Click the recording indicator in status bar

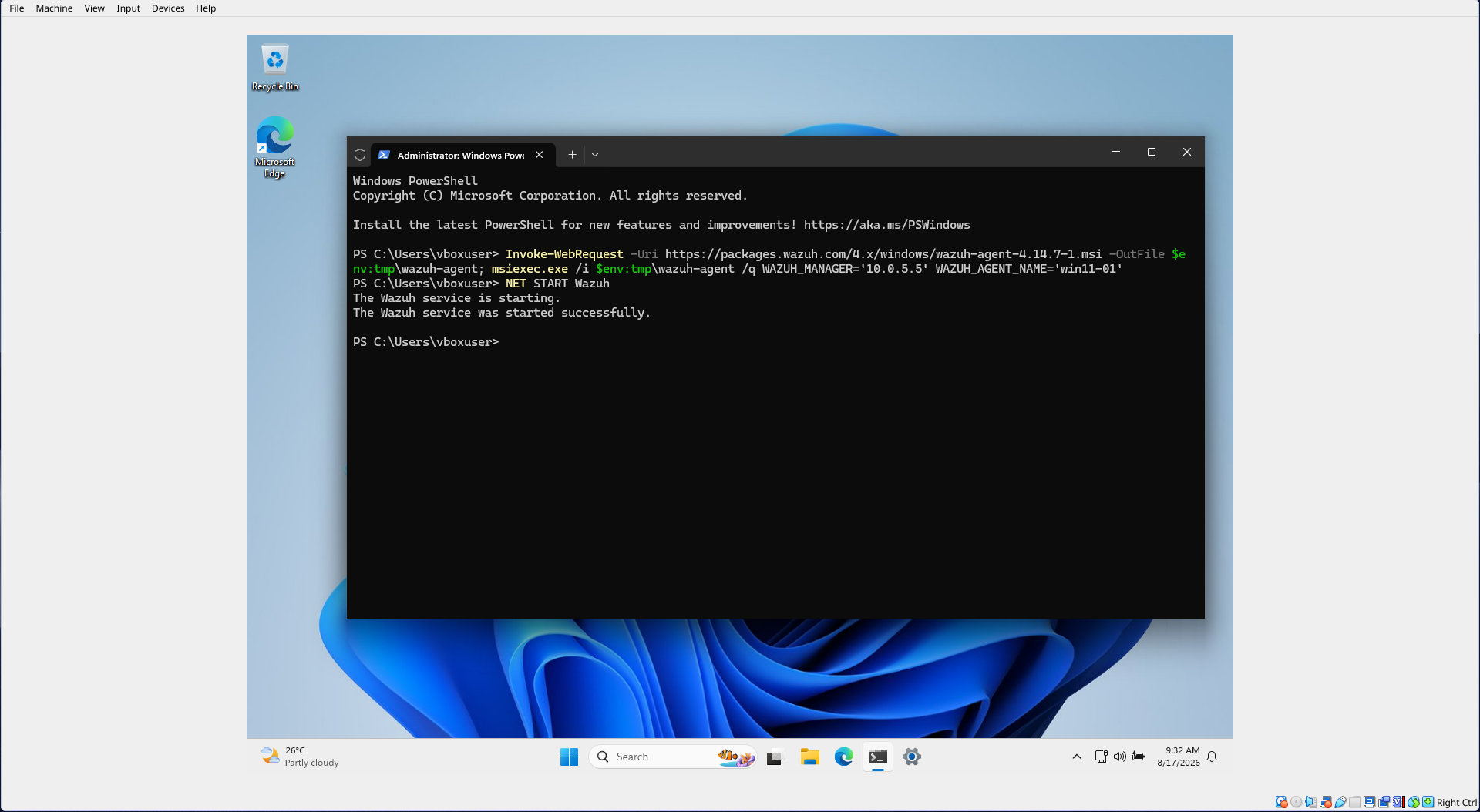click(x=1384, y=802)
